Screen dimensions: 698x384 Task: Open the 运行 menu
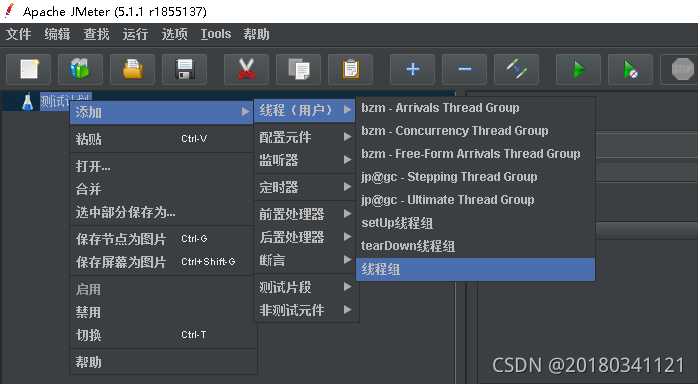(x=135, y=34)
